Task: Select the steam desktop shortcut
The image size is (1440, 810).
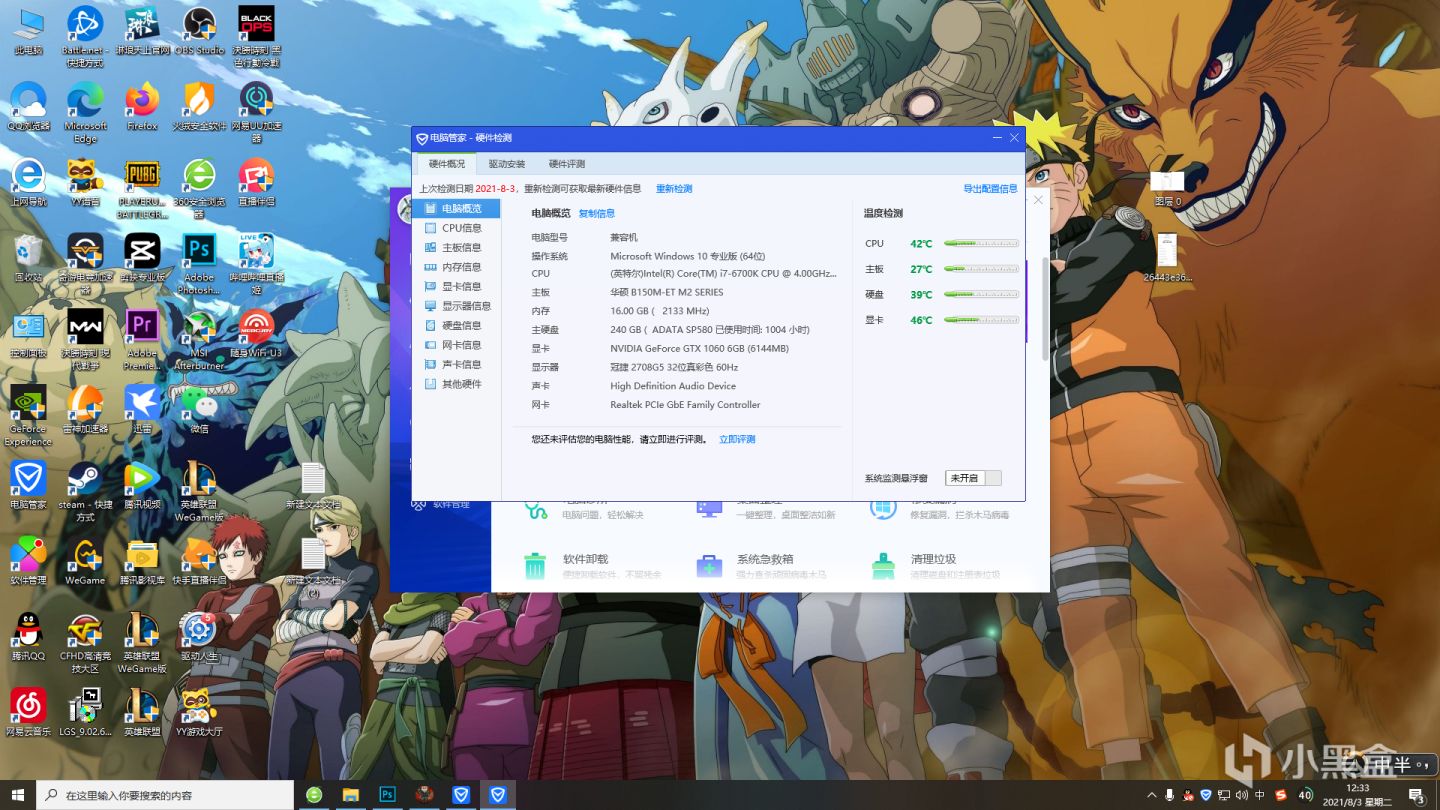Action: (85, 491)
